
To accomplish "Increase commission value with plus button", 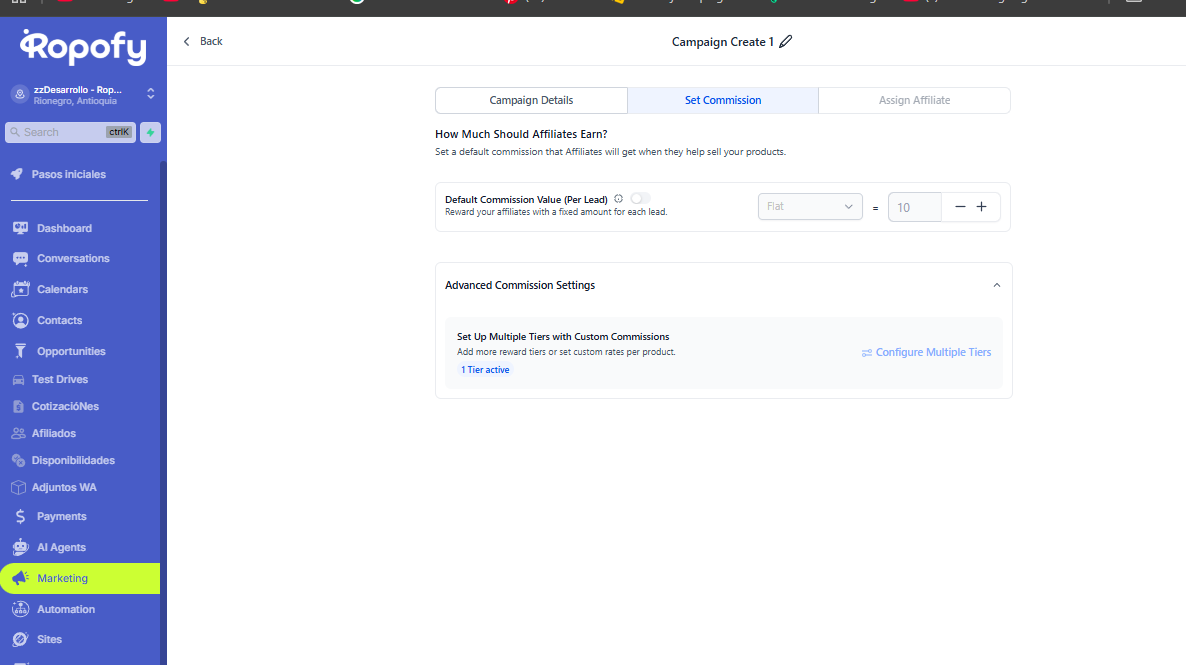I will [981, 207].
